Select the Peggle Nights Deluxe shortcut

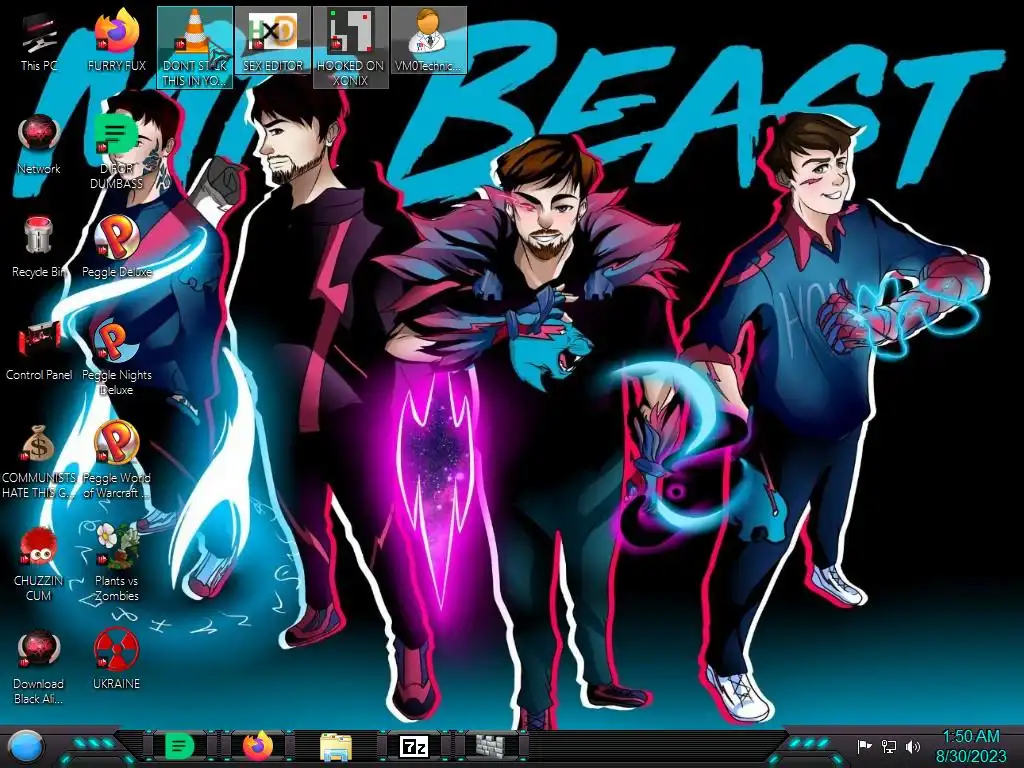pos(116,358)
